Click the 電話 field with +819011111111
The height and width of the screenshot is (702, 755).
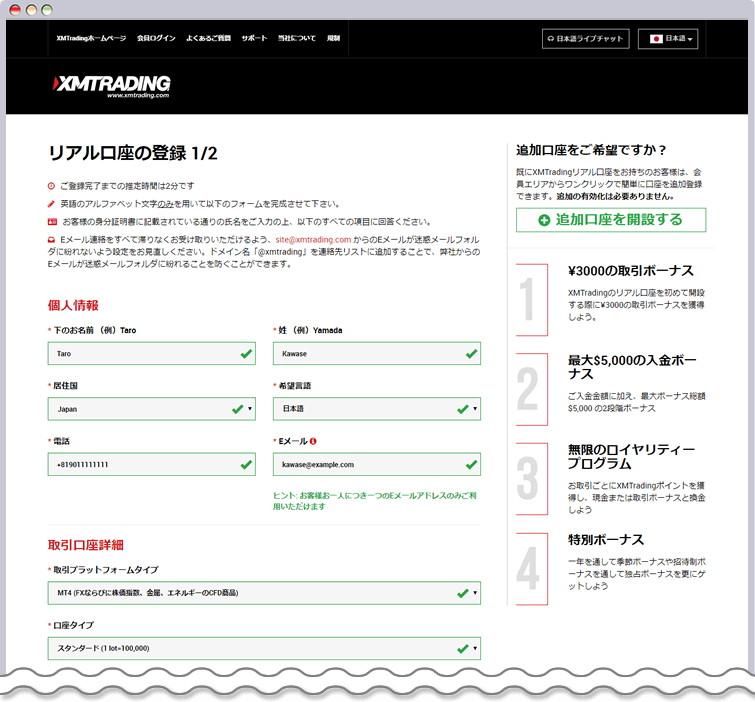[x=152, y=465]
